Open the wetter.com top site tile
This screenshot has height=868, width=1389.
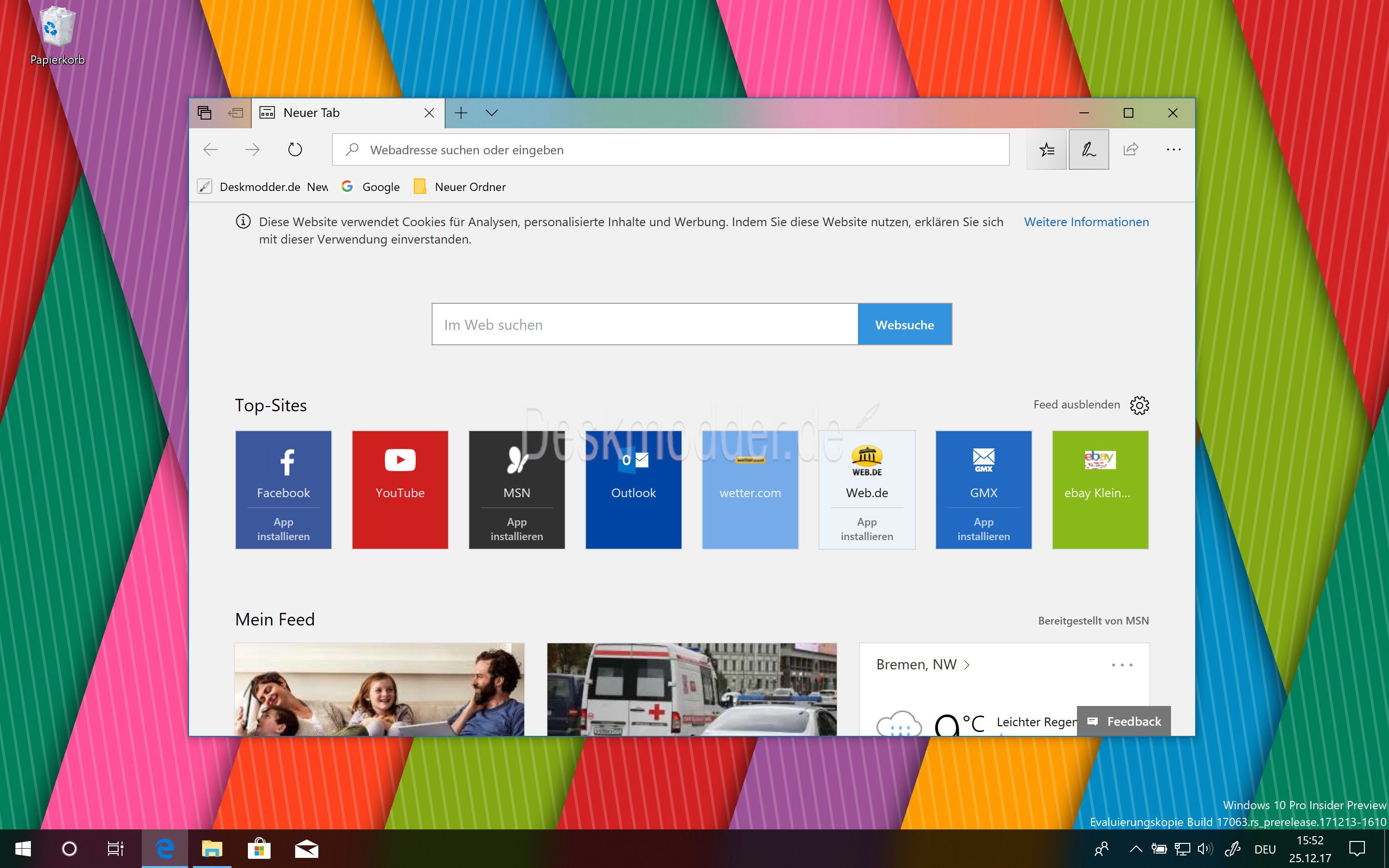pos(750,489)
